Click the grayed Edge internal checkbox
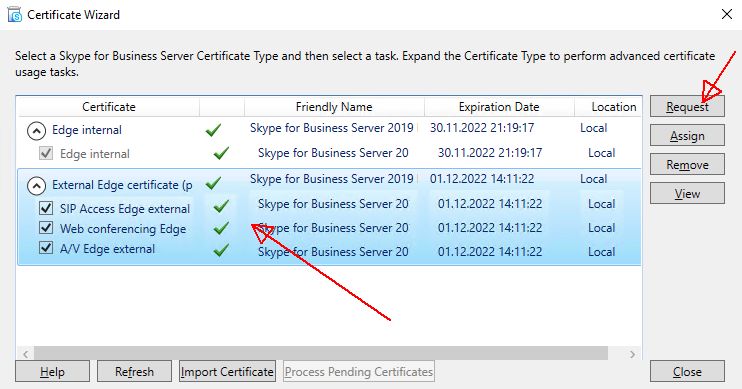 [x=46, y=153]
